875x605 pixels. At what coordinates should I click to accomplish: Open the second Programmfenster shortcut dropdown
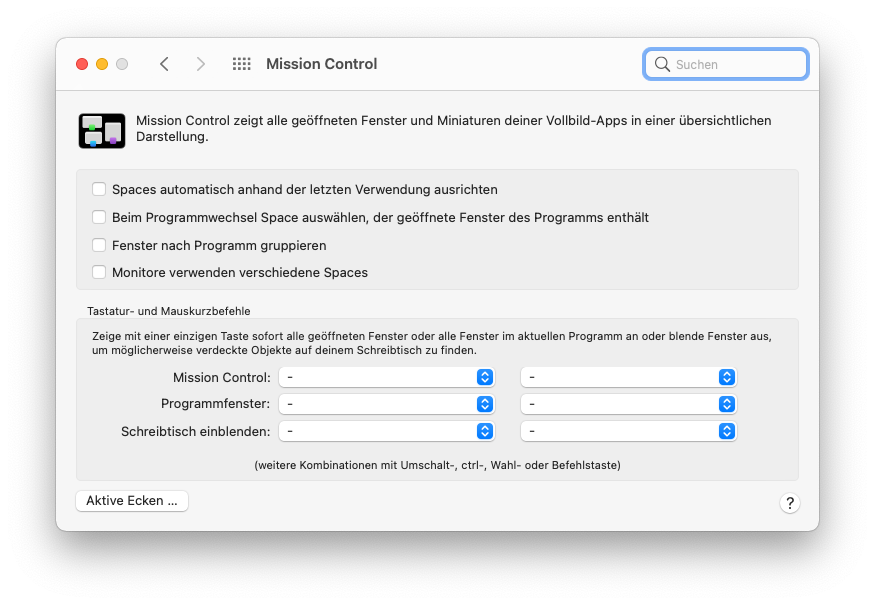click(628, 404)
